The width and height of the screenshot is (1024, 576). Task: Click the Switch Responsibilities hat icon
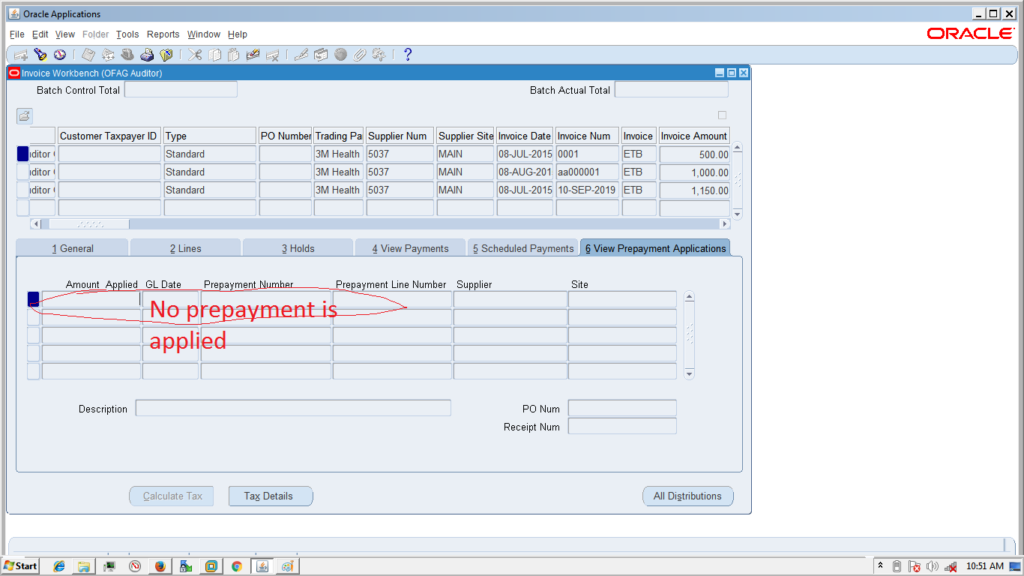127,55
